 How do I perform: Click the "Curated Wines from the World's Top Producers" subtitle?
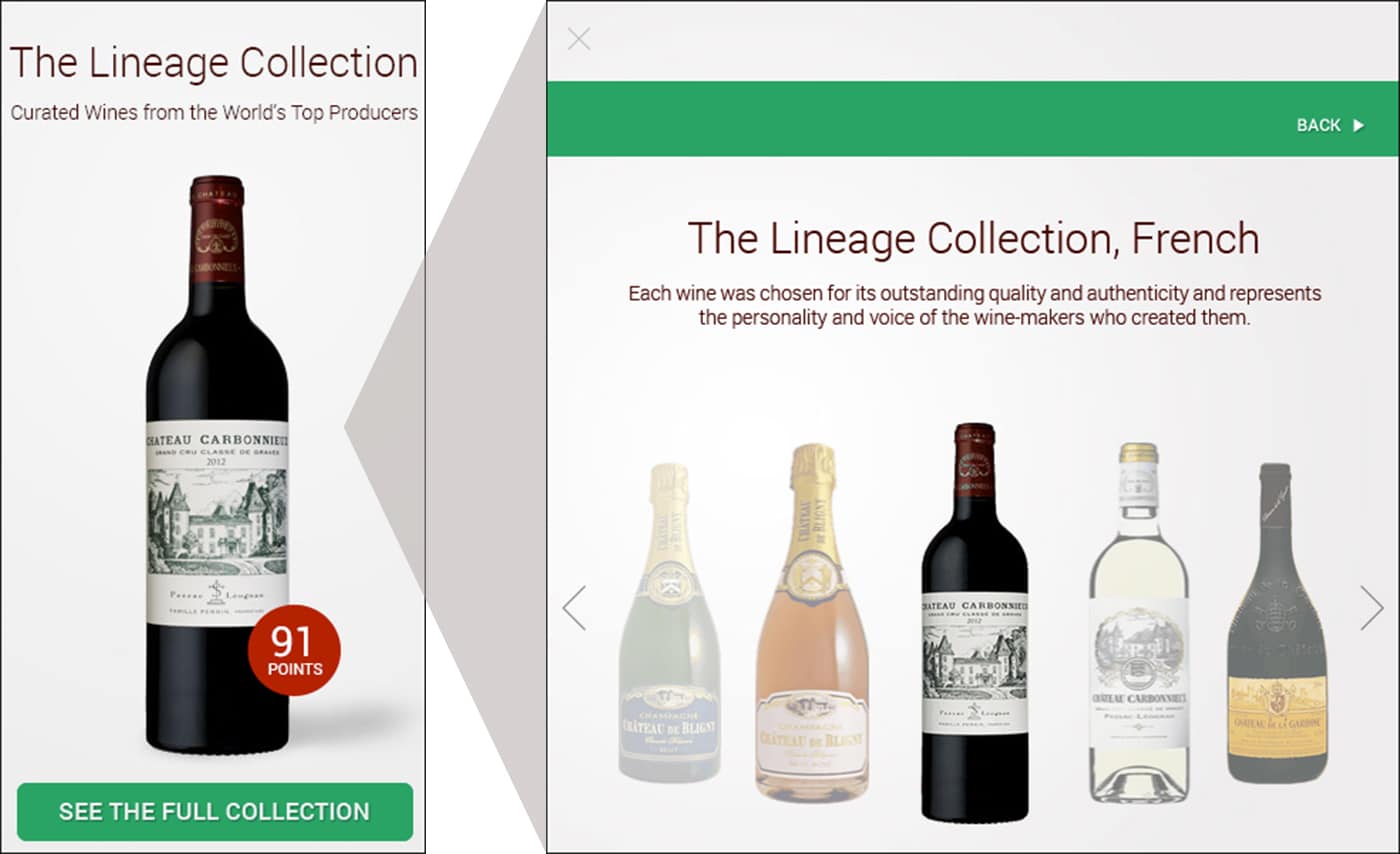tap(214, 113)
